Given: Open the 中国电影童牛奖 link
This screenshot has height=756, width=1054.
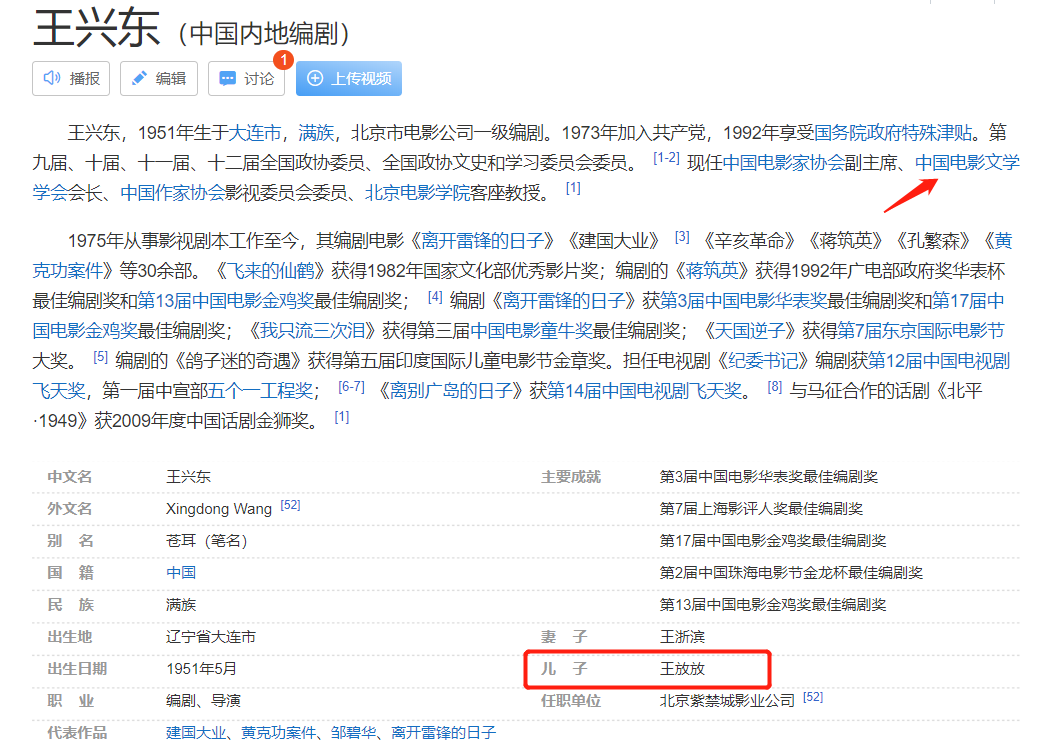Looking at the screenshot, I should click(x=531, y=331).
